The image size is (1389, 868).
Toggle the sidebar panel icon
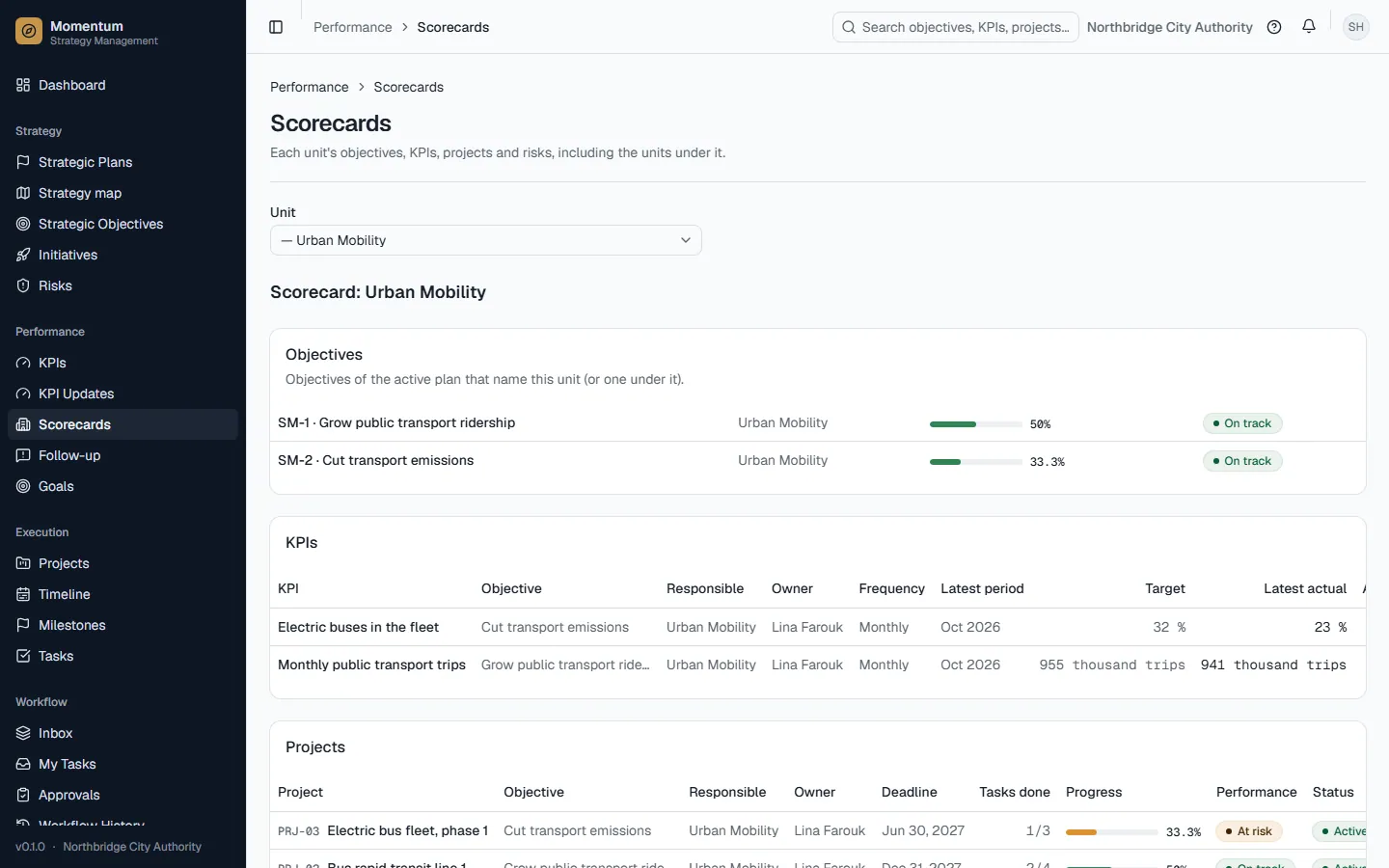pyautogui.click(x=276, y=27)
